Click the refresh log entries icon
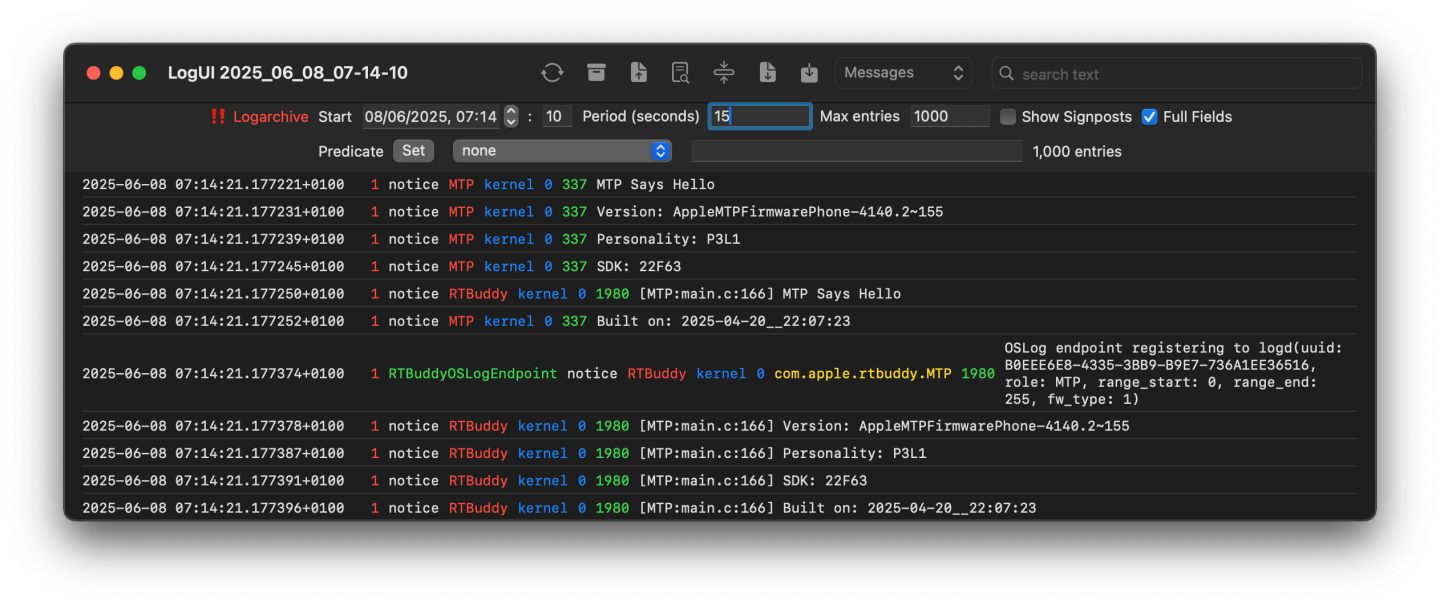This screenshot has width=1440, height=605. tap(552, 73)
